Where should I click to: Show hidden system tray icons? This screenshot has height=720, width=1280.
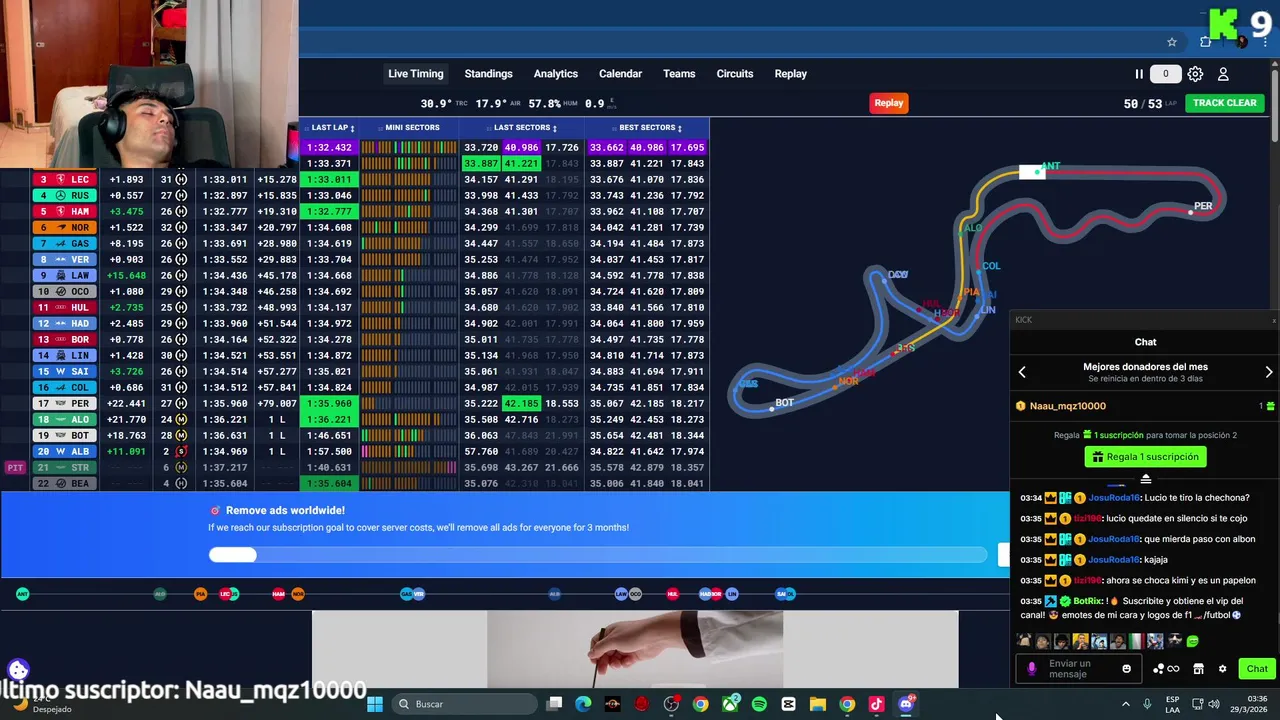tap(1126, 704)
